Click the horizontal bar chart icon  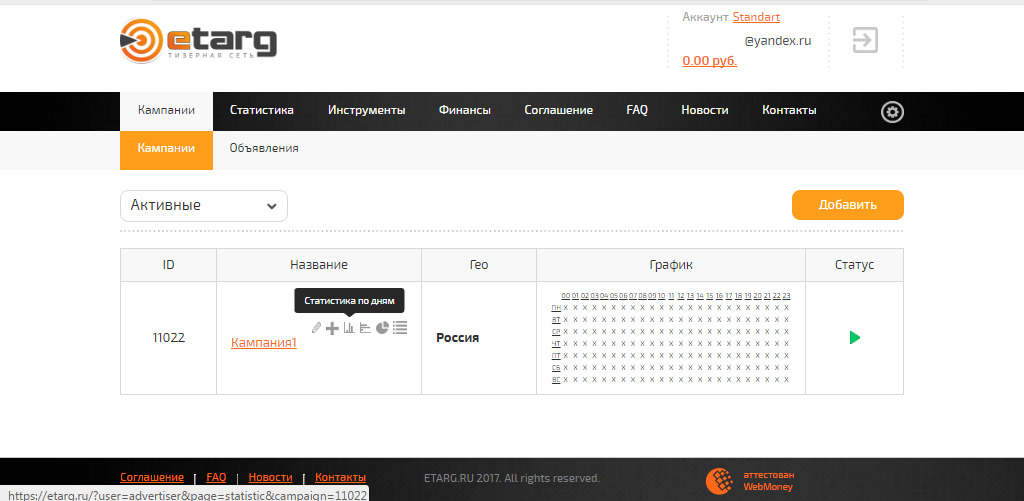365,328
